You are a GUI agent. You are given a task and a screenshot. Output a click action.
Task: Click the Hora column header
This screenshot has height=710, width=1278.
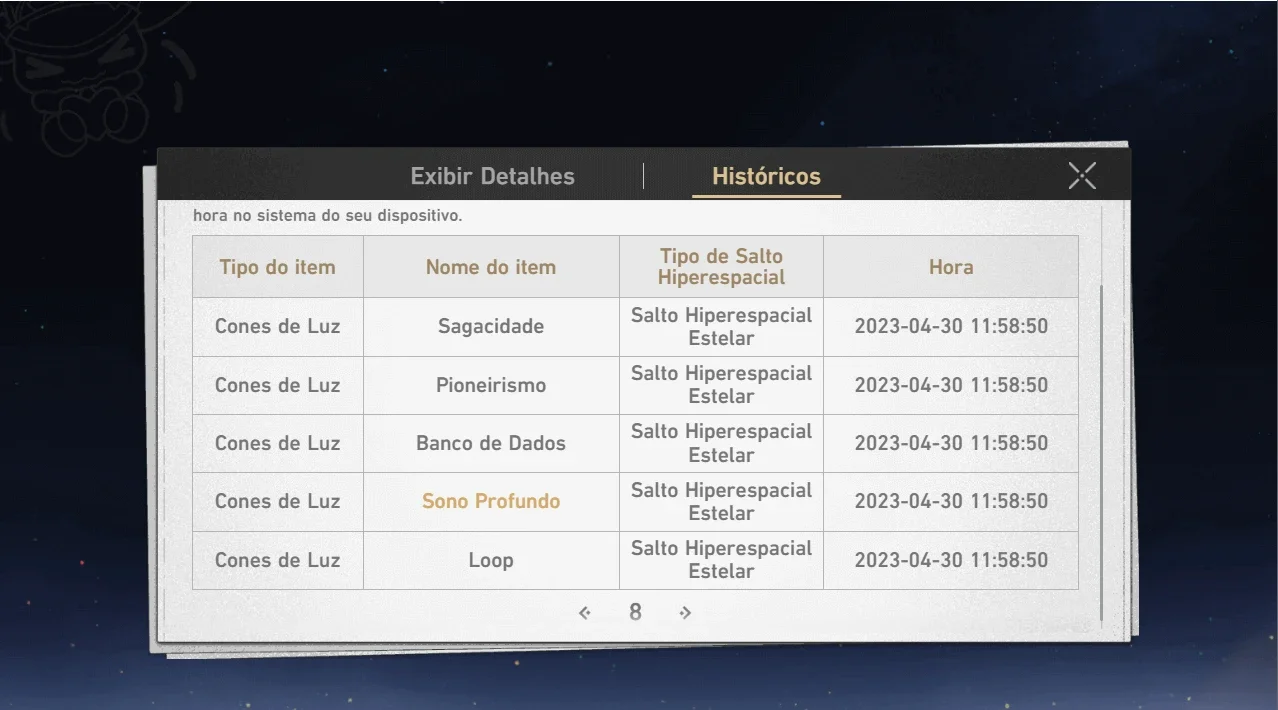coord(951,267)
